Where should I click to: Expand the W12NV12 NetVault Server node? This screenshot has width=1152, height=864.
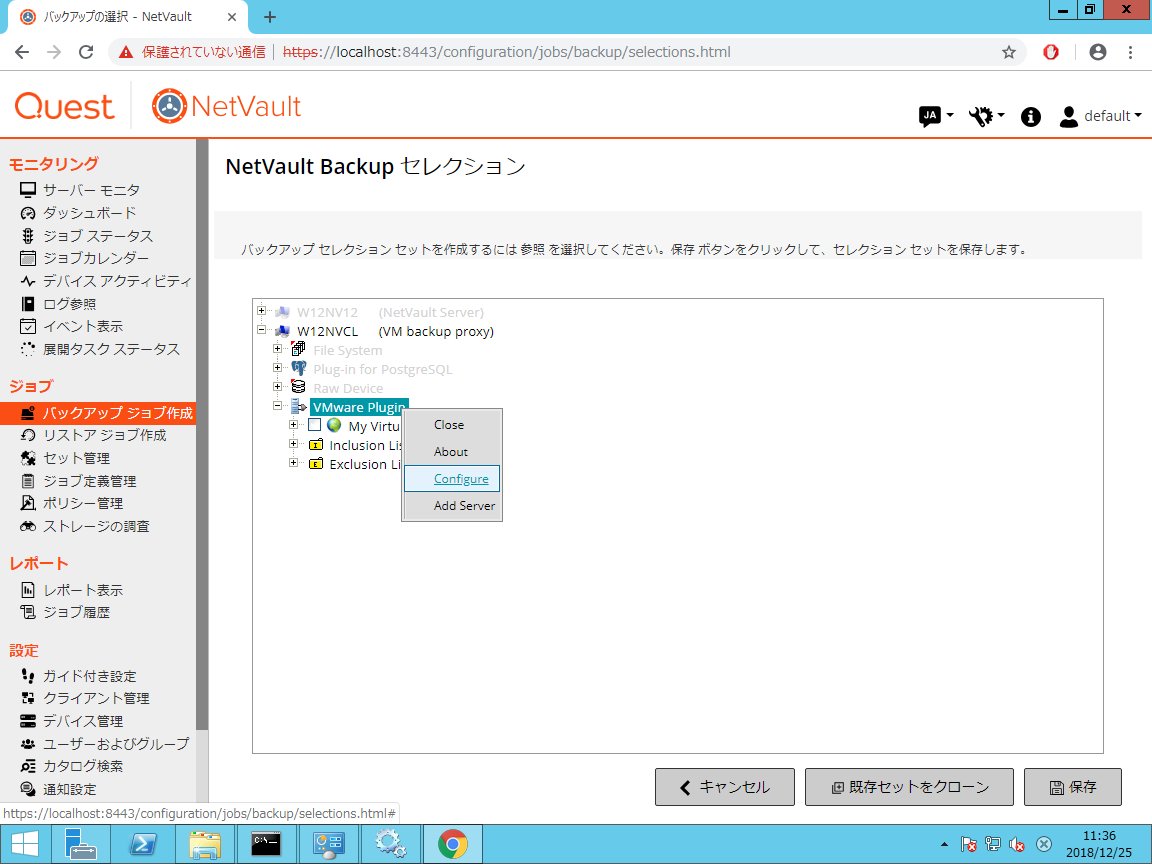(261, 311)
